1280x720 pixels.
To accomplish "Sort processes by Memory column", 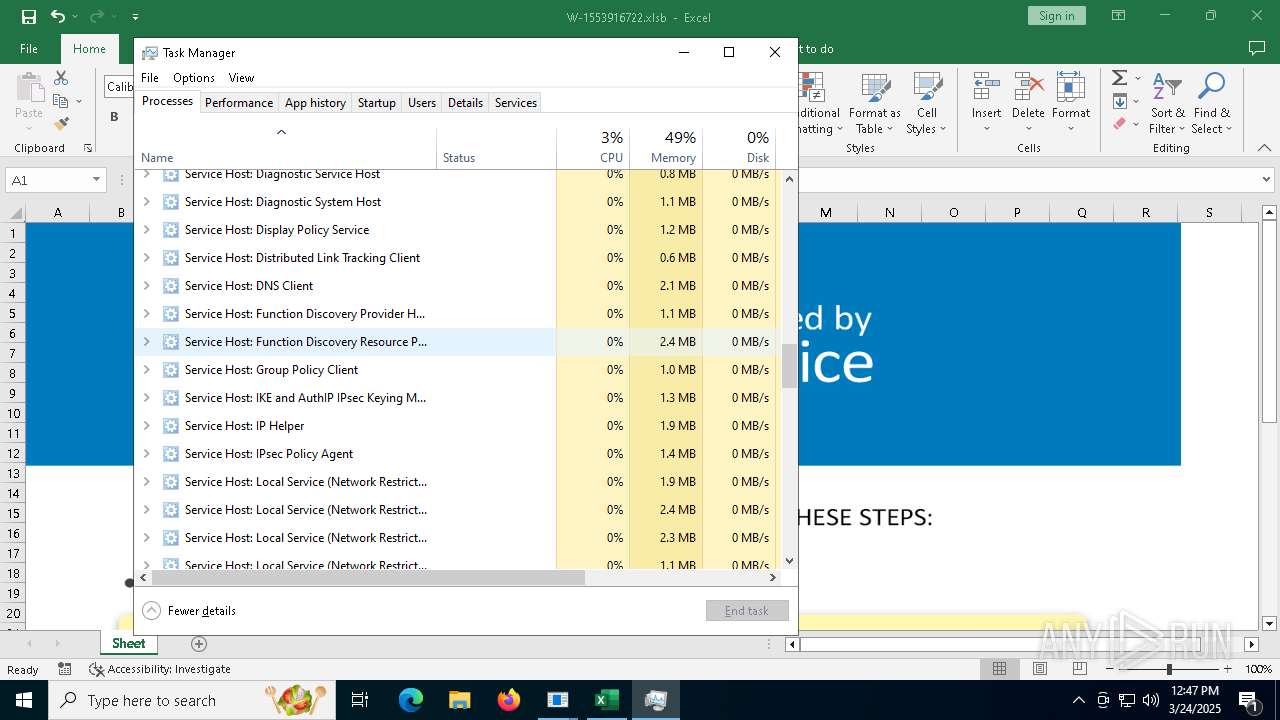I will tap(666, 147).
